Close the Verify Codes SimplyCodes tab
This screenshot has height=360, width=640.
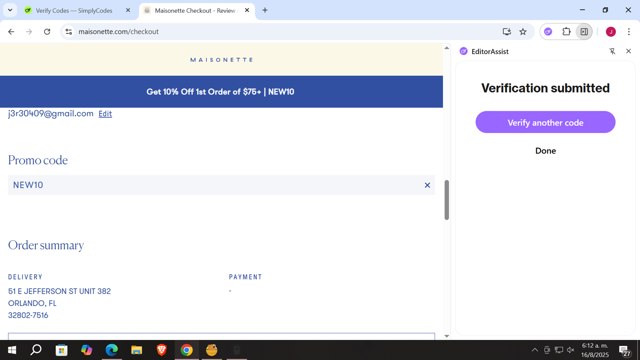point(128,10)
